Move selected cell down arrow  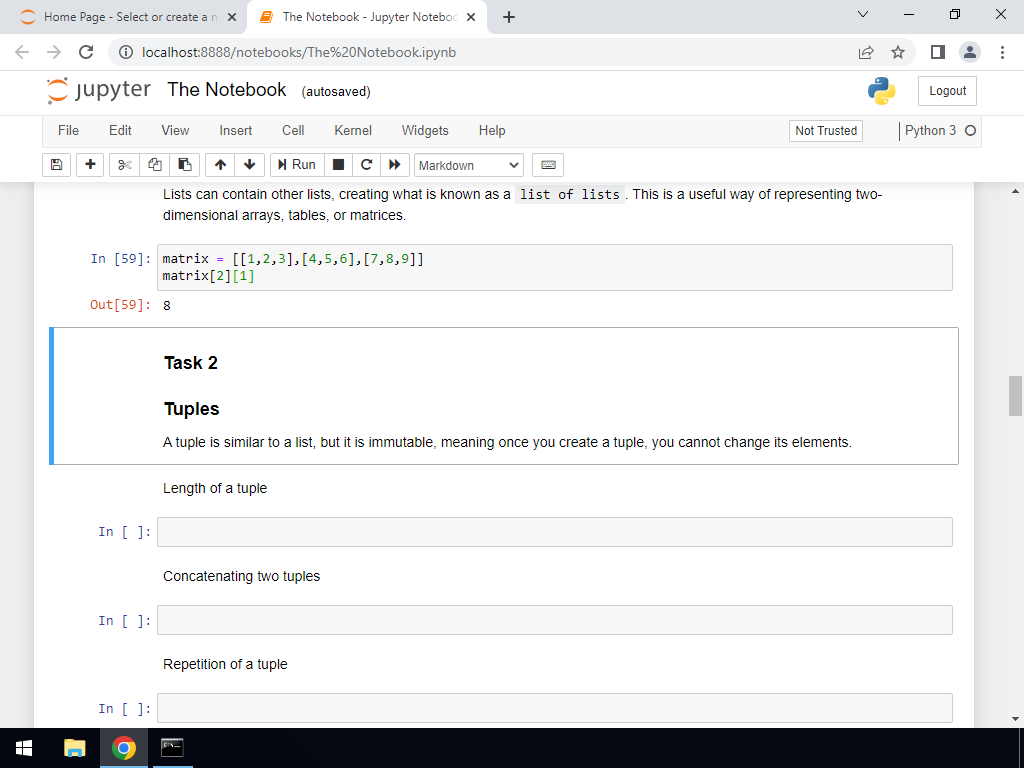[x=249, y=165]
